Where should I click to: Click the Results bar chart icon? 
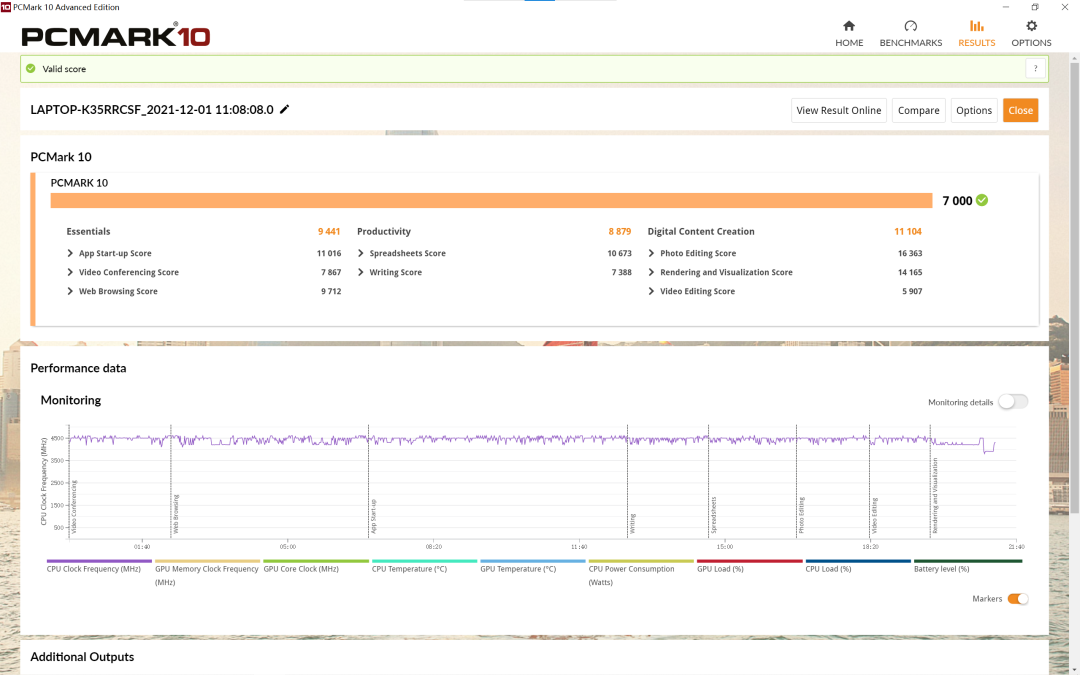[976, 26]
